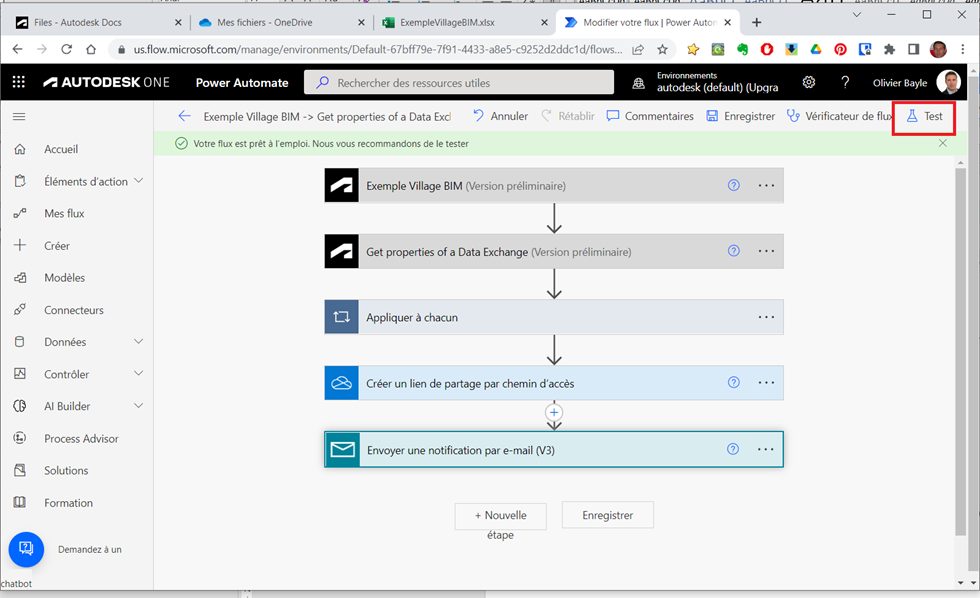Open more options for Get properties step

click(766, 251)
